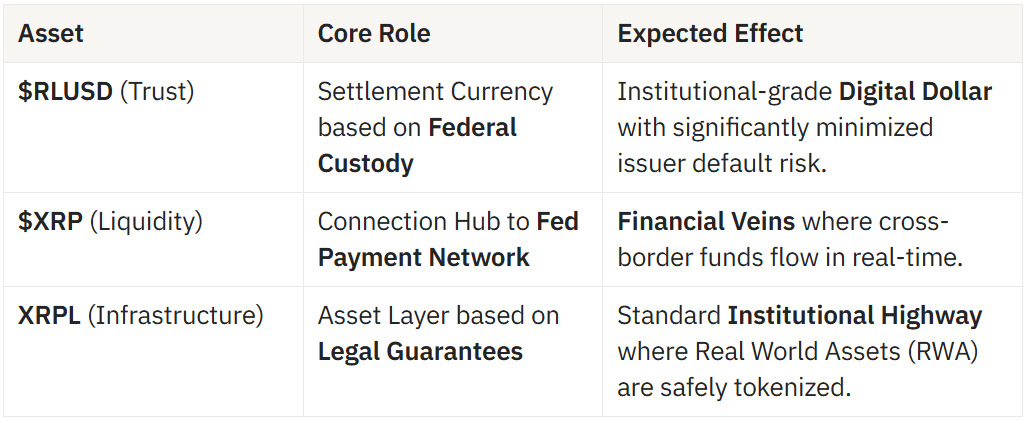Click the bold Legal Guarantees text
This screenshot has width=1026, height=421.
(x=420, y=352)
